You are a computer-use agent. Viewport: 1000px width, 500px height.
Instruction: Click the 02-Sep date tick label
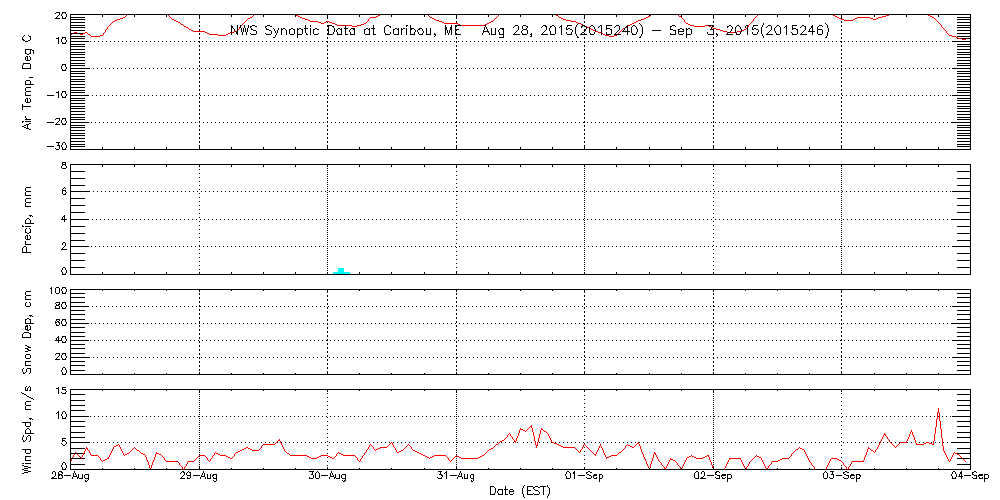pyautogui.click(x=713, y=478)
